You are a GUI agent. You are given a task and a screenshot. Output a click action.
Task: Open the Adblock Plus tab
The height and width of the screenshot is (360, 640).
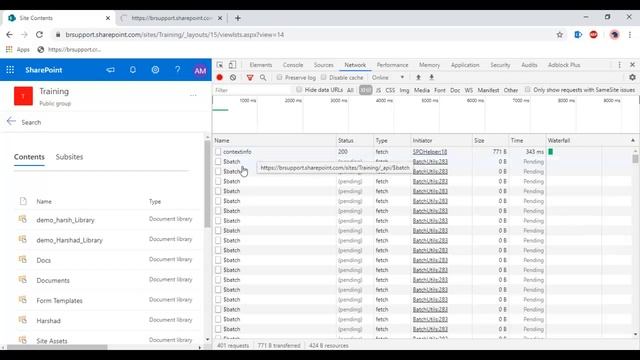pyautogui.click(x=564, y=65)
